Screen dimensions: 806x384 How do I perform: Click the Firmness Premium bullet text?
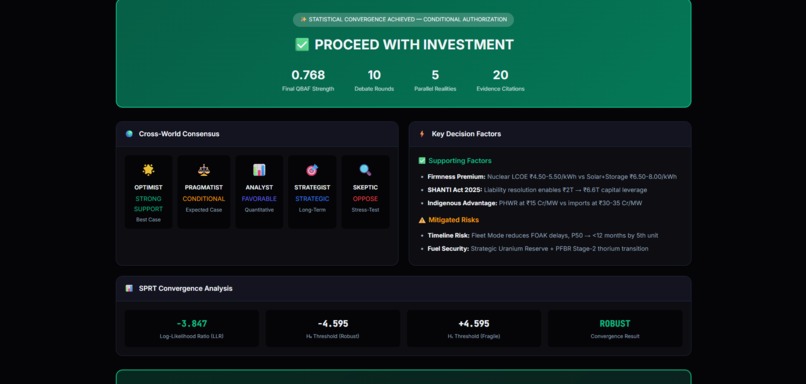coord(552,177)
